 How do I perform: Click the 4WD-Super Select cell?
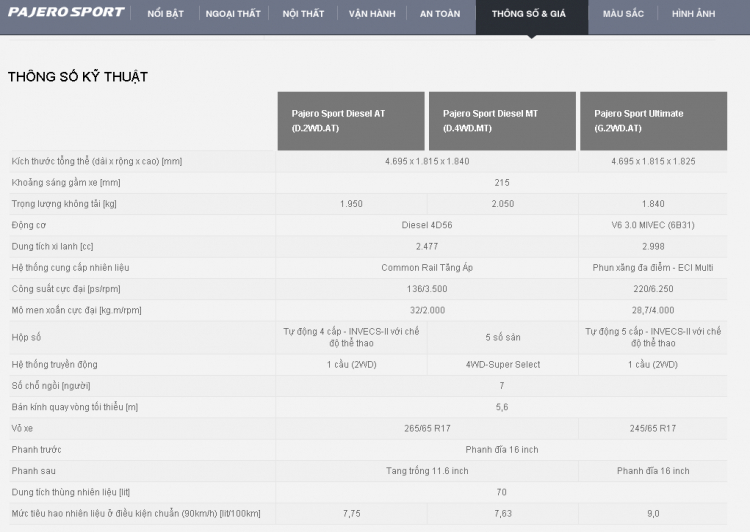click(502, 364)
